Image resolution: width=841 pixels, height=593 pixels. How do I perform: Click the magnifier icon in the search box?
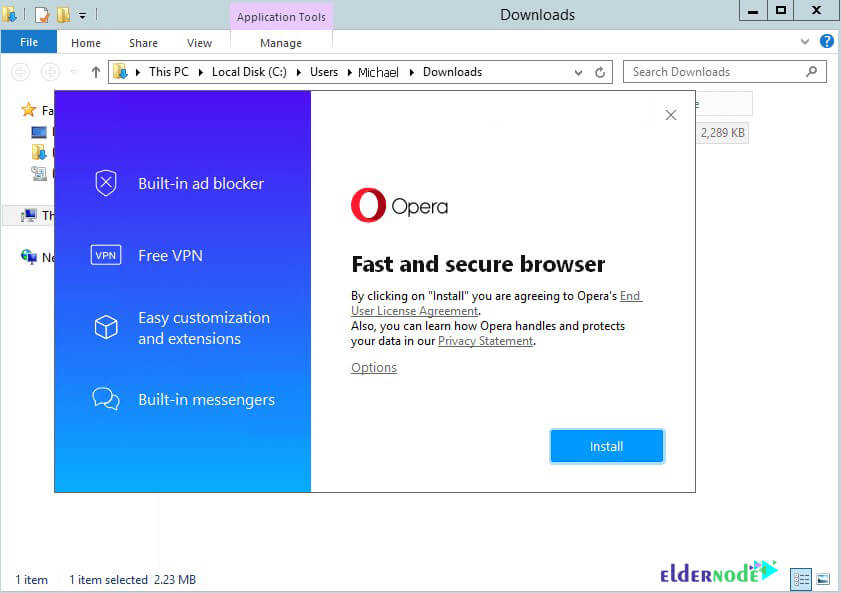point(812,71)
